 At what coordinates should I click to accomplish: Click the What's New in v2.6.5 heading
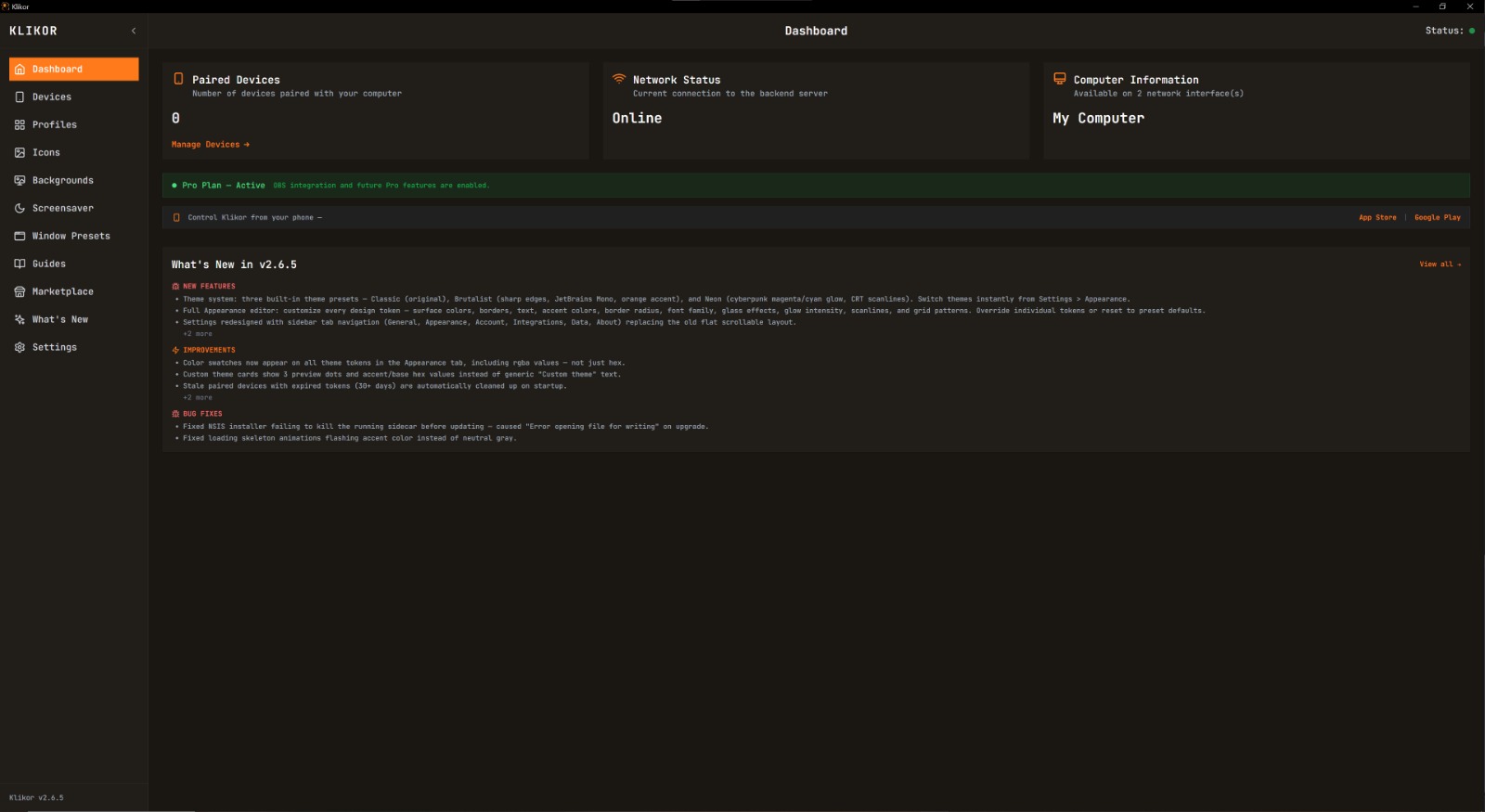click(234, 264)
